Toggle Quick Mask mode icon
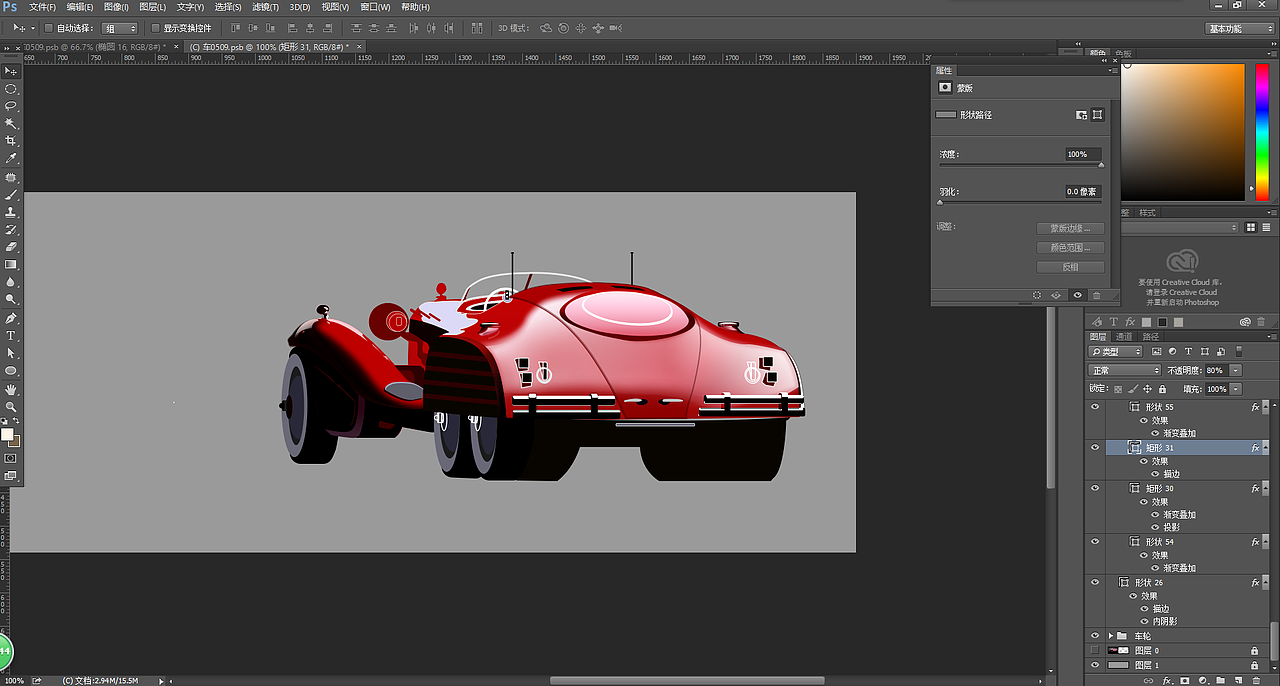Screen dimensions: 1280x686 [x=11, y=458]
